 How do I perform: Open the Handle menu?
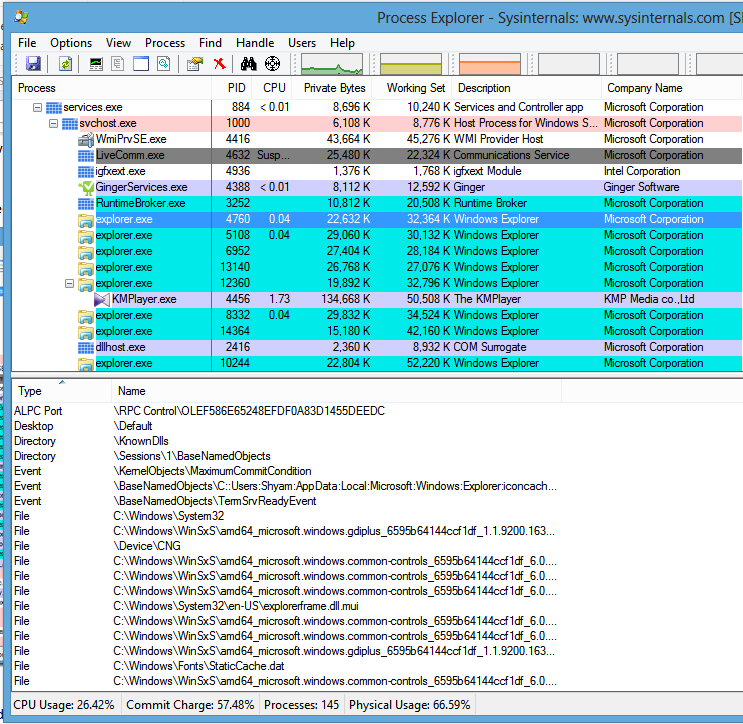coord(255,43)
